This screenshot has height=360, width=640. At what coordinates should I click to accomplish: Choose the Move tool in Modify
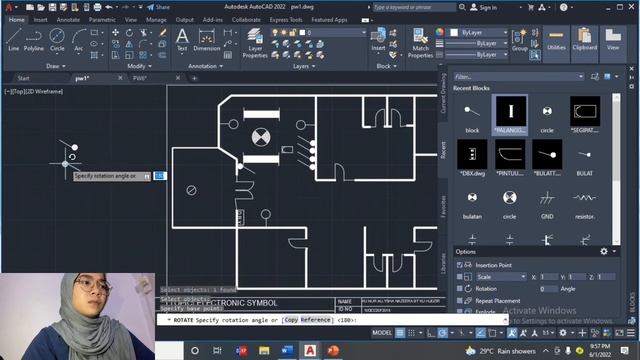pyautogui.click(x=116, y=33)
